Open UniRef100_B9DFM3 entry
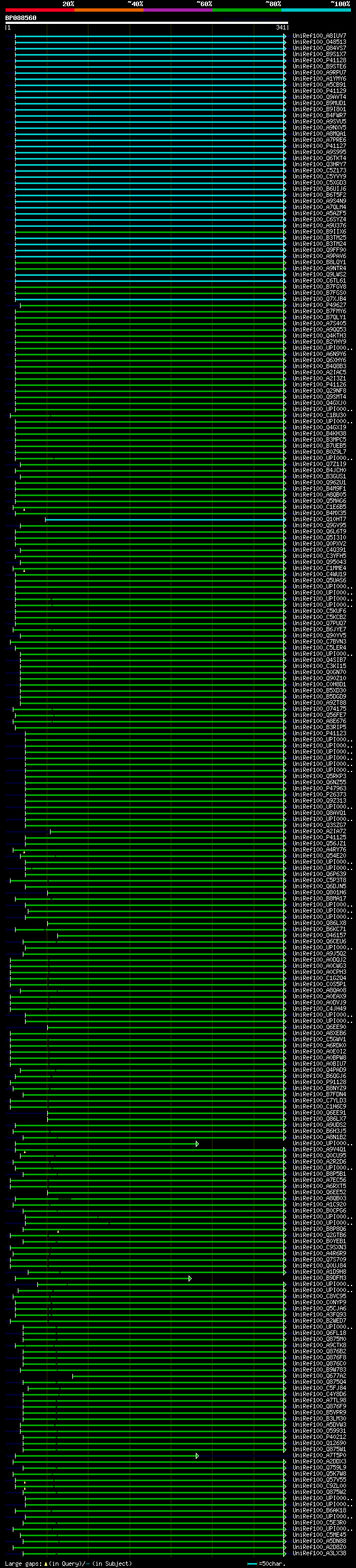Screen dimensions: 356x1568 (x=319, y=1278)
